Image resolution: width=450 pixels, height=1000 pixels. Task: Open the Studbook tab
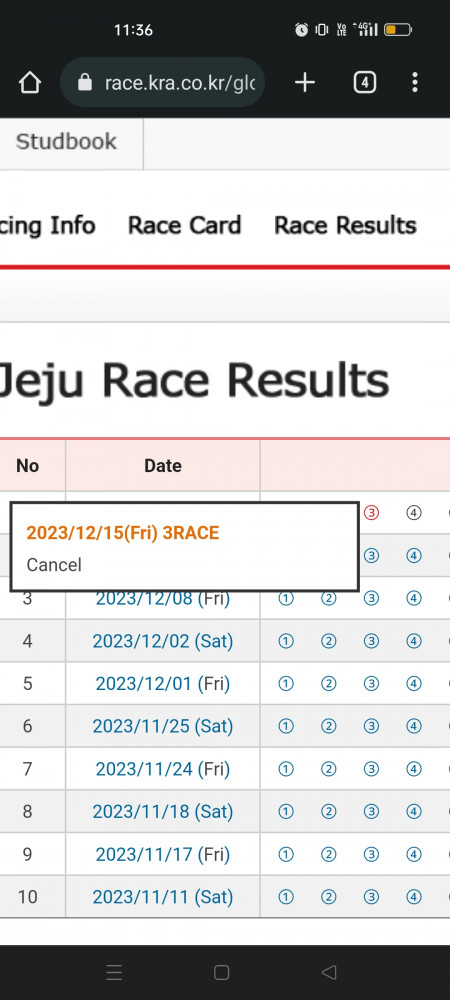66,142
